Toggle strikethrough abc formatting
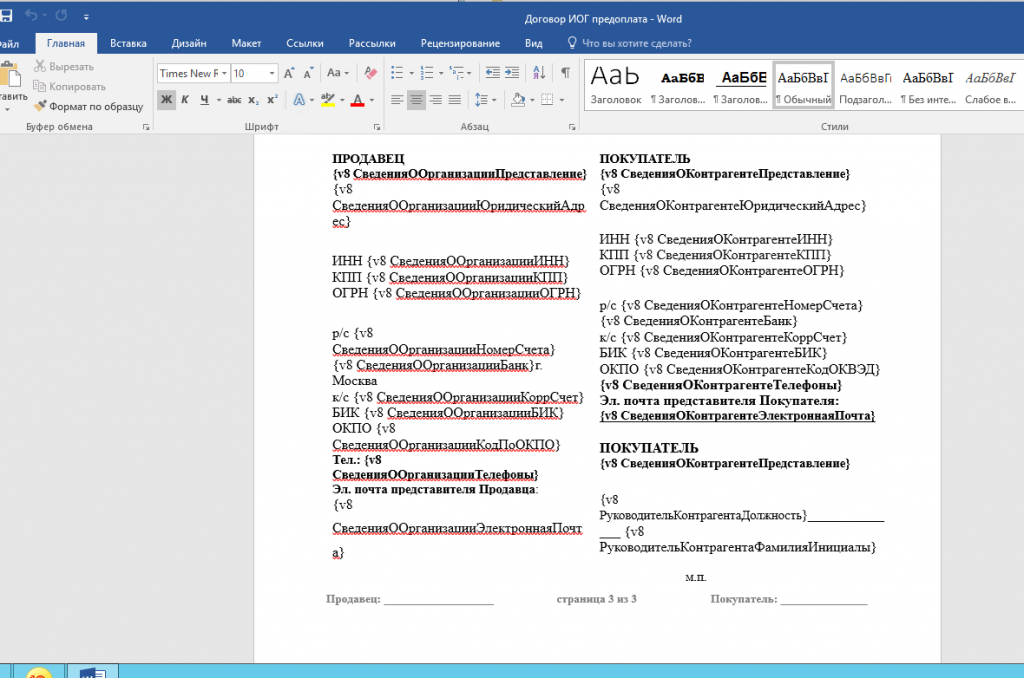Image resolution: width=1024 pixels, height=678 pixels. click(234, 100)
